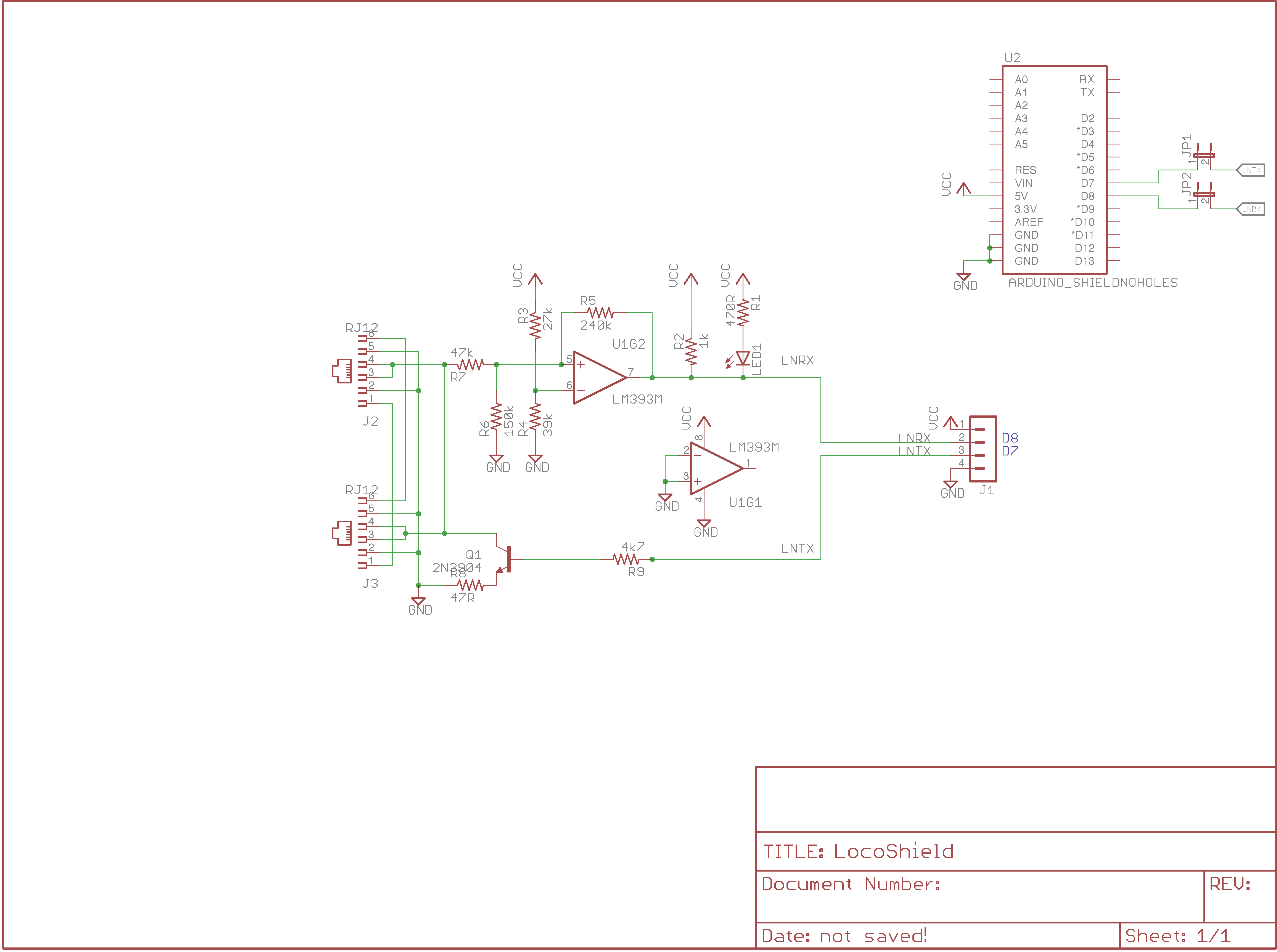Click the J3 connector designator
1277x952 pixels.
[x=370, y=584]
